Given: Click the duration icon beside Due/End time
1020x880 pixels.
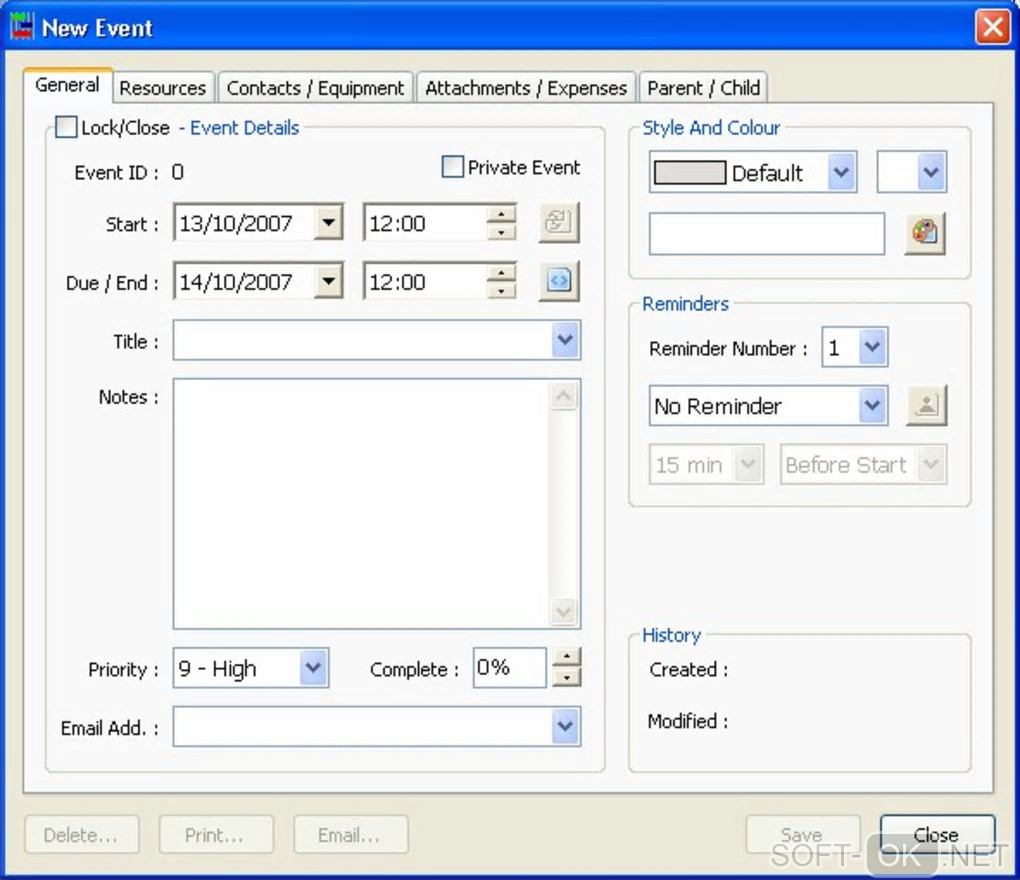Looking at the screenshot, I should (559, 281).
